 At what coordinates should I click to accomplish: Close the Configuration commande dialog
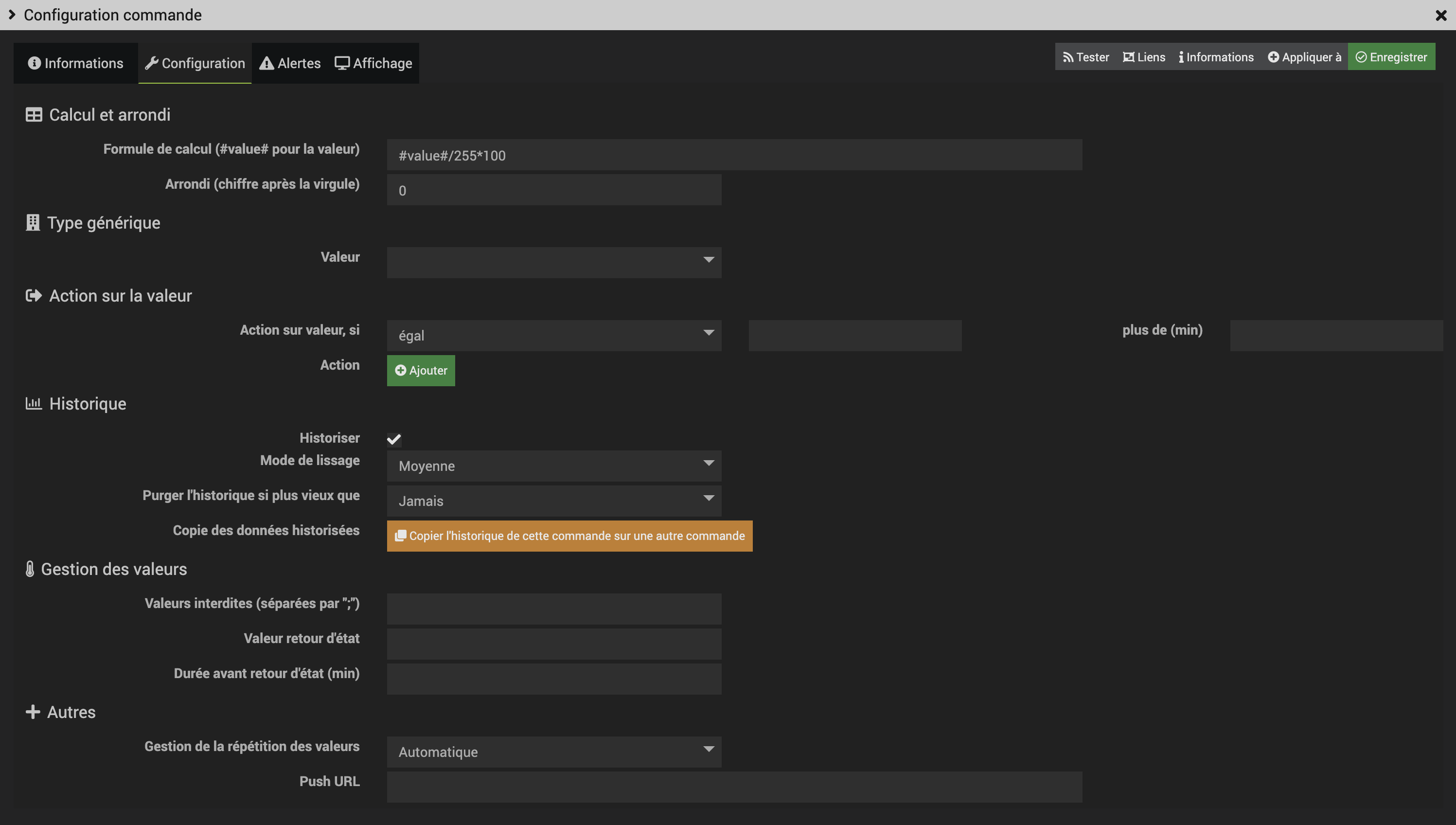pyautogui.click(x=1441, y=15)
